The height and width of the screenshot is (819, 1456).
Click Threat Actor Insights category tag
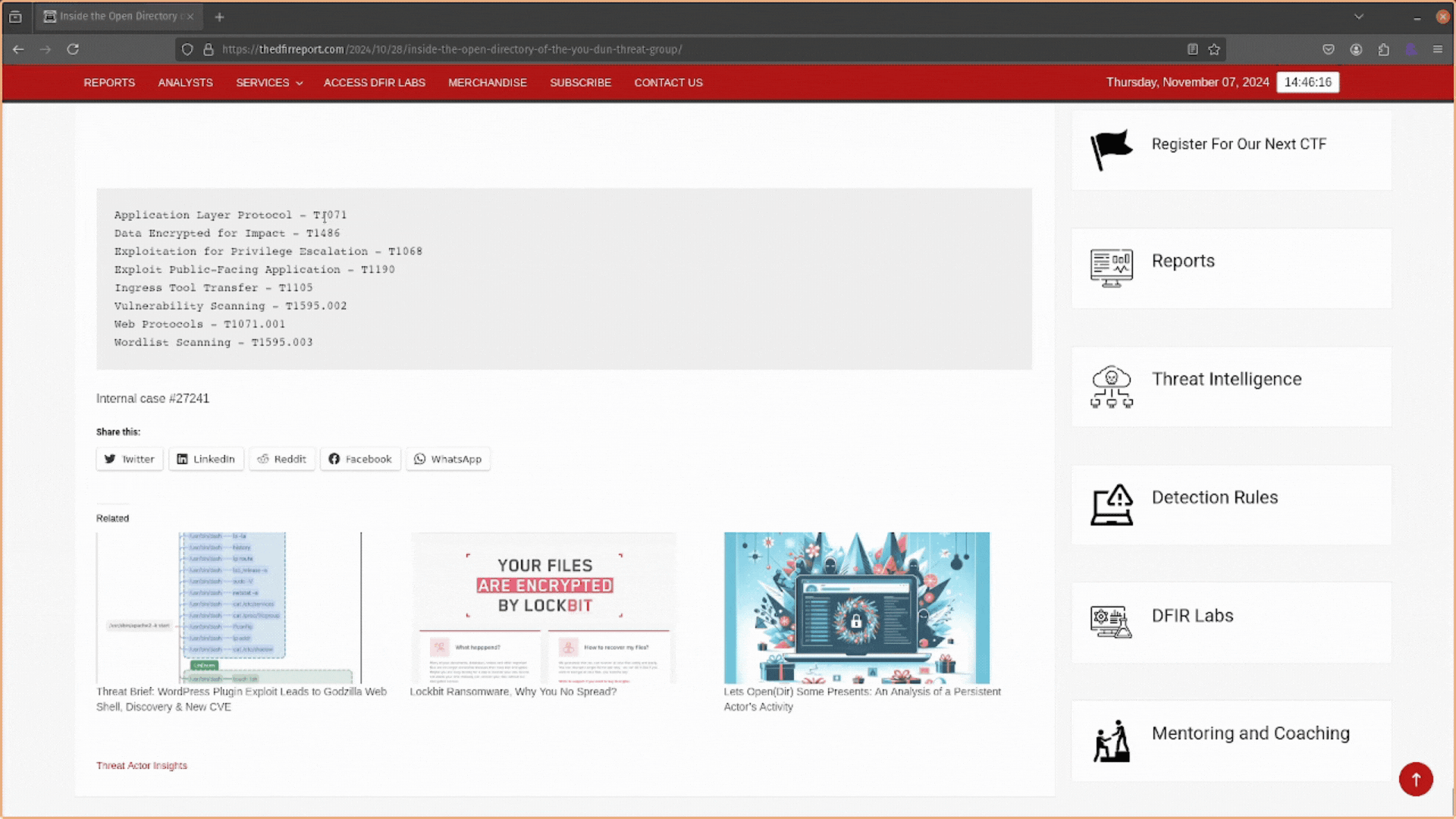tap(140, 765)
